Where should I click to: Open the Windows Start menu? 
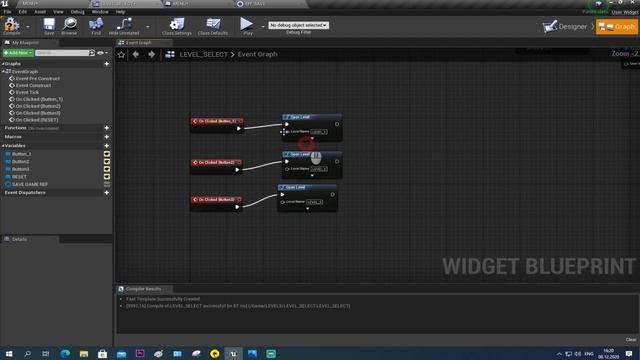9,353
